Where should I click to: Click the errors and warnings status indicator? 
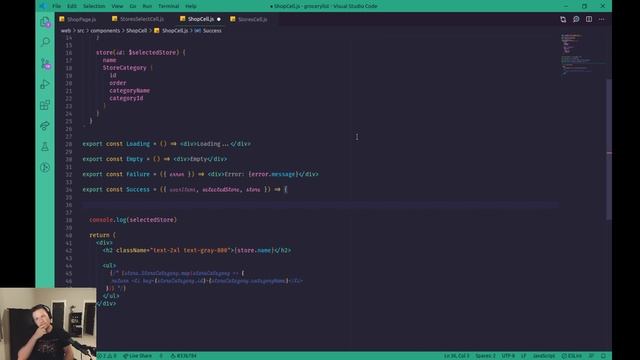click(107, 356)
